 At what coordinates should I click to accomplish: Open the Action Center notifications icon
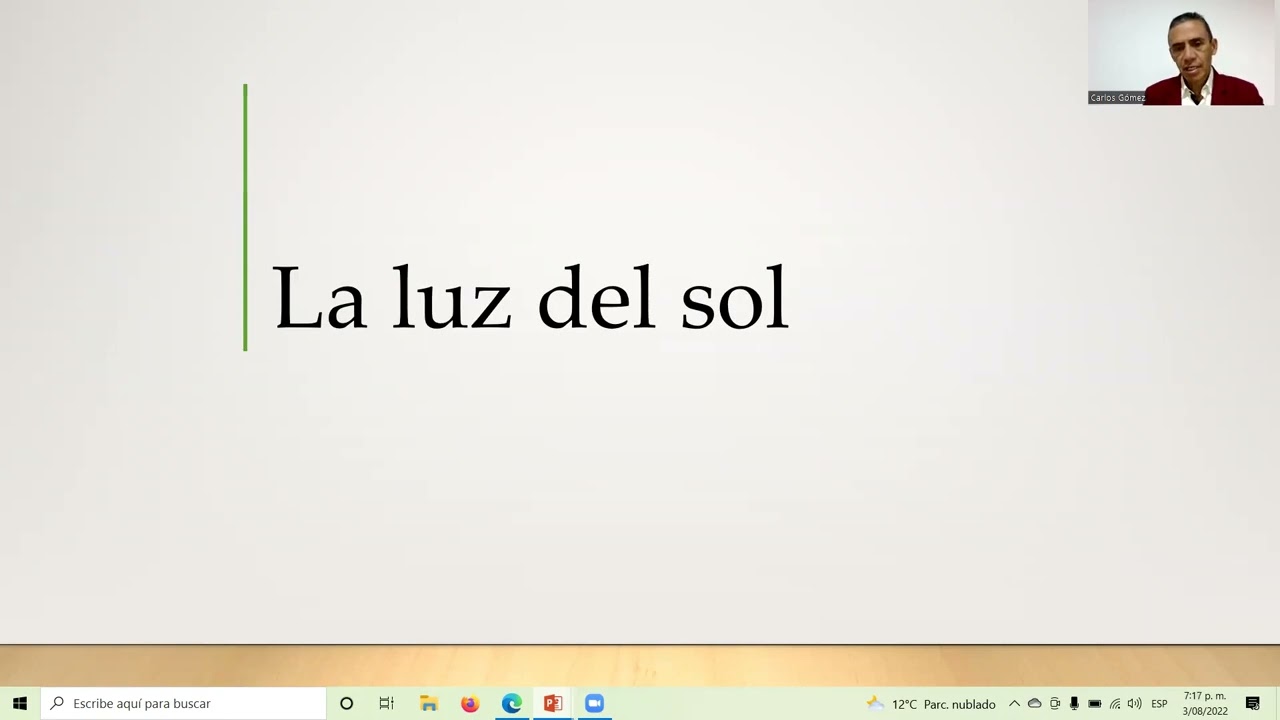[x=1252, y=704]
